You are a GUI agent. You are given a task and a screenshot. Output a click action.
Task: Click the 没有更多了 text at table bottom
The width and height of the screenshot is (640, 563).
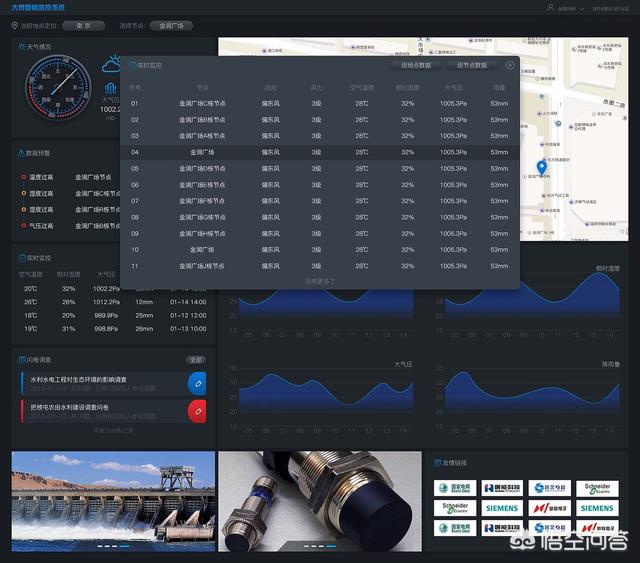[320, 281]
